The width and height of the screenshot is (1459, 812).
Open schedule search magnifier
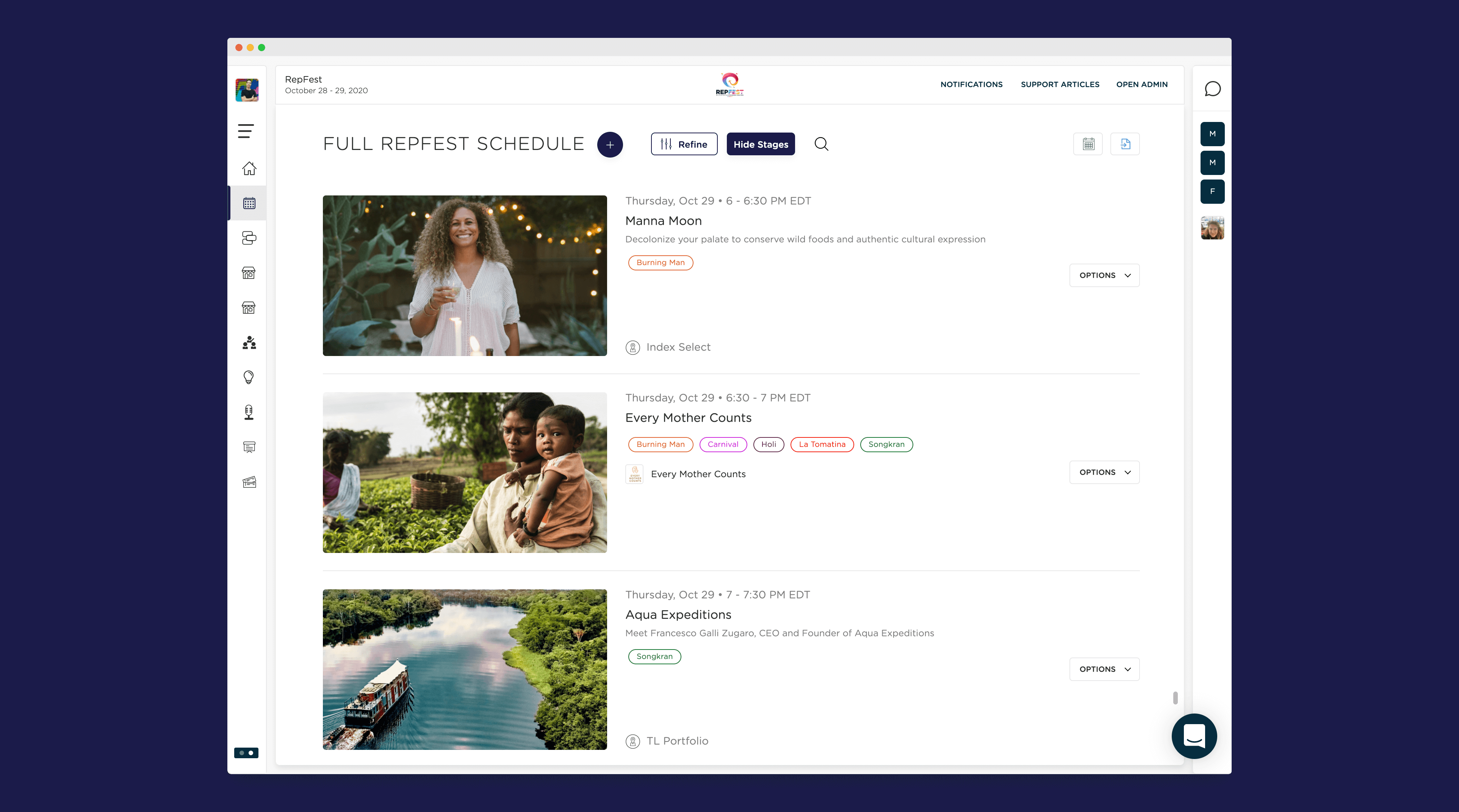click(x=821, y=144)
